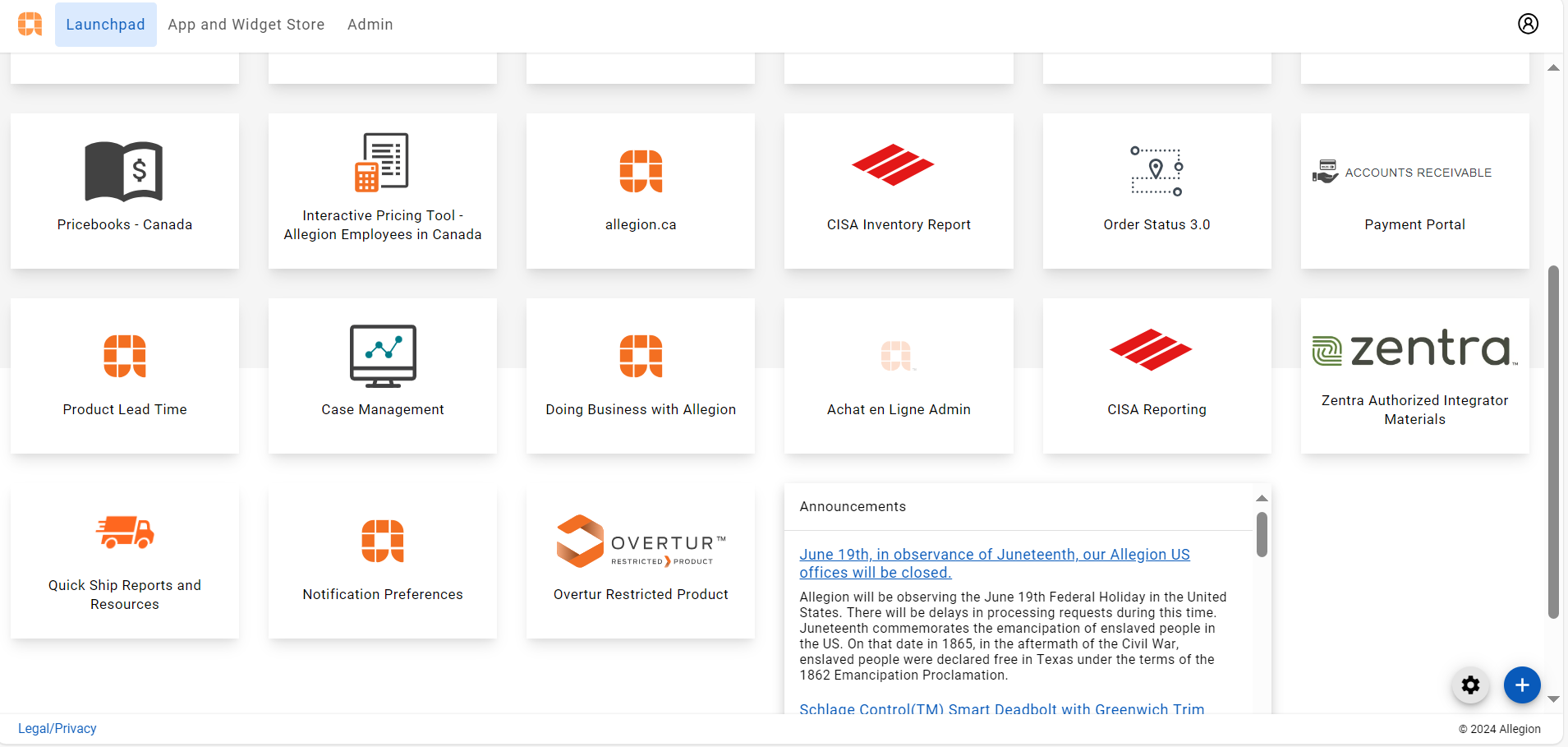The width and height of the screenshot is (1568, 747).
Task: Launch Interactive Pricing Tool calculator icon
Action: (382, 162)
